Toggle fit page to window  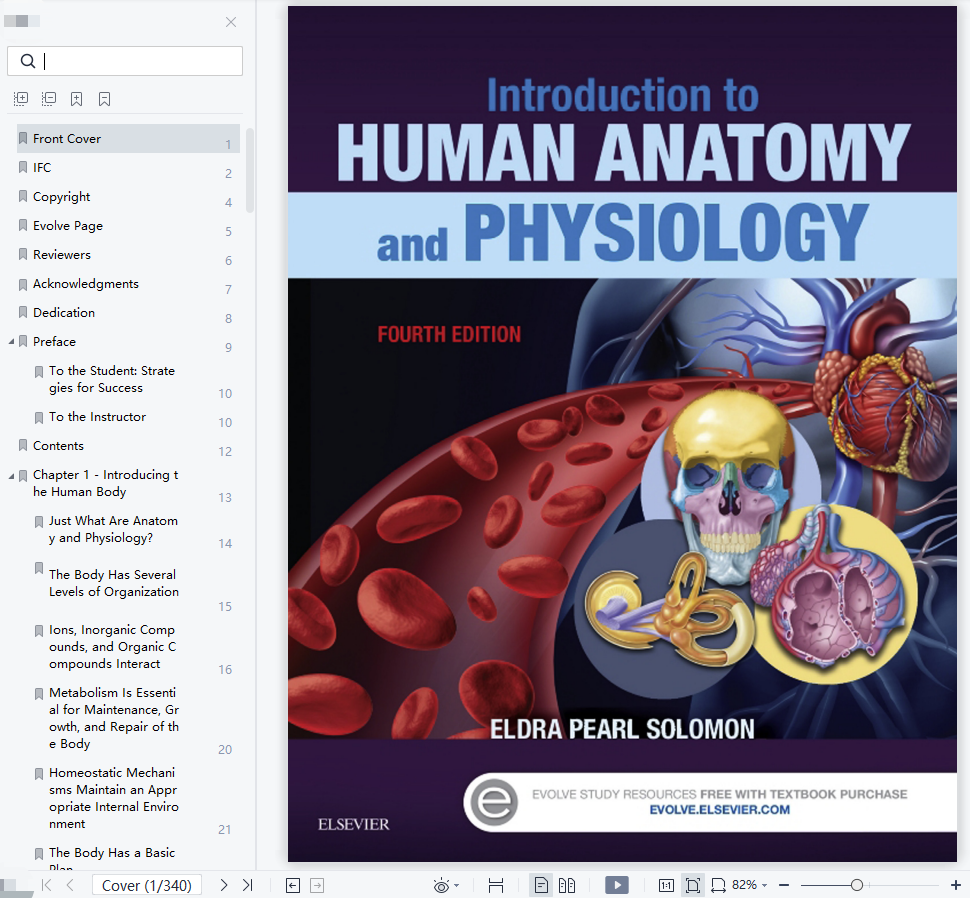click(693, 886)
